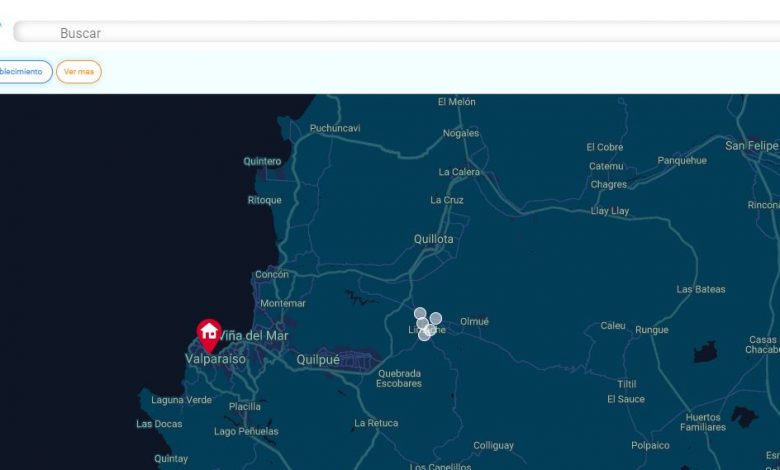Click the lowest gray marker in Limache cluster

[424, 335]
